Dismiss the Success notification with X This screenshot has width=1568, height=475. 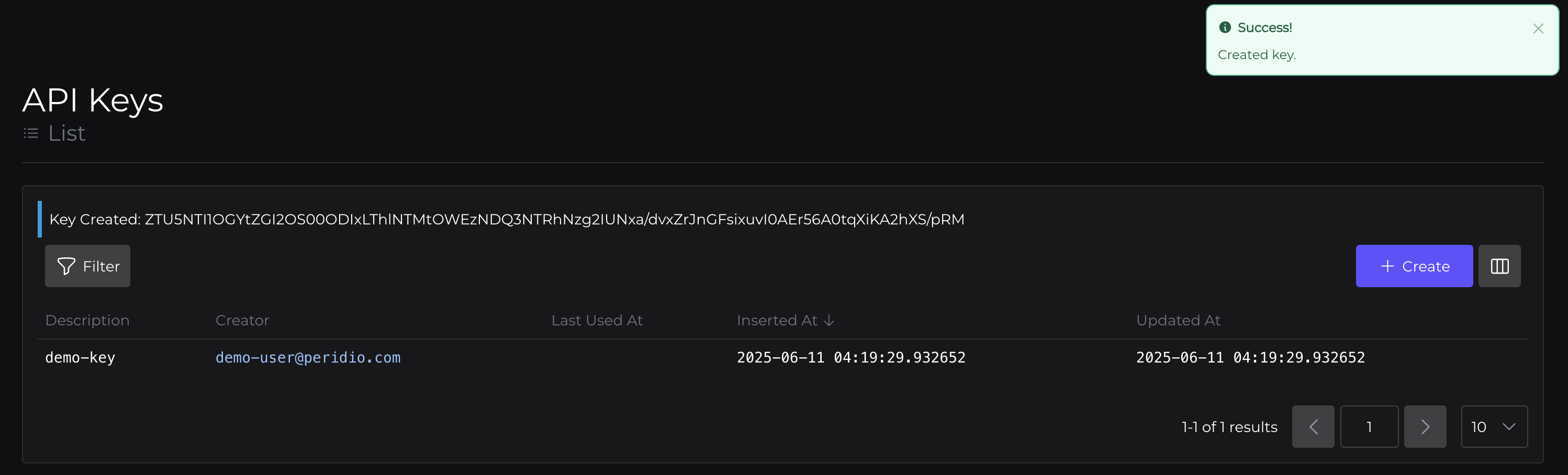pos(1538,29)
